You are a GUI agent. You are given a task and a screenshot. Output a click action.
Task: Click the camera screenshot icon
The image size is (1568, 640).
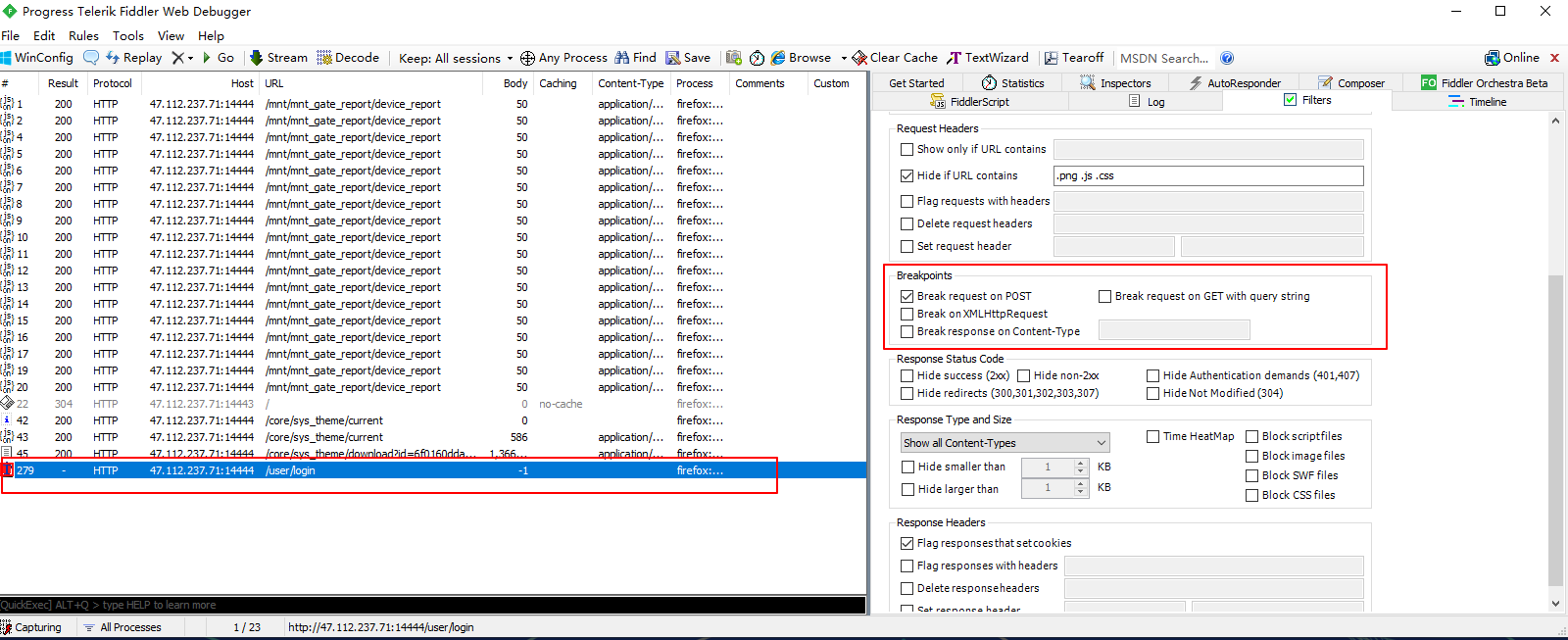tap(733, 58)
